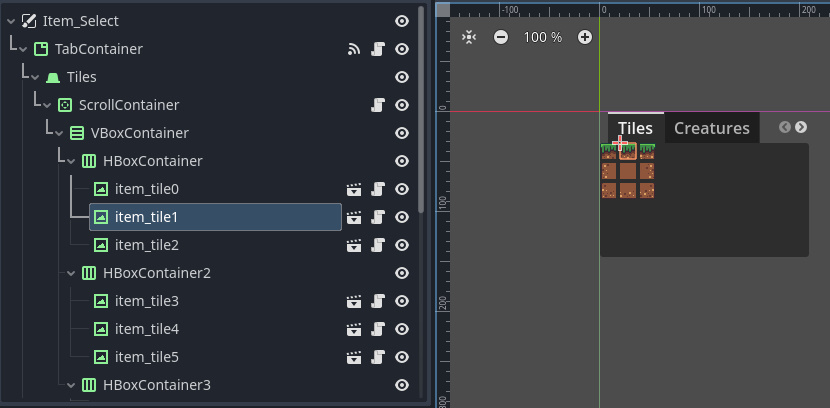Toggle visibility of item_tile0

[402, 189]
